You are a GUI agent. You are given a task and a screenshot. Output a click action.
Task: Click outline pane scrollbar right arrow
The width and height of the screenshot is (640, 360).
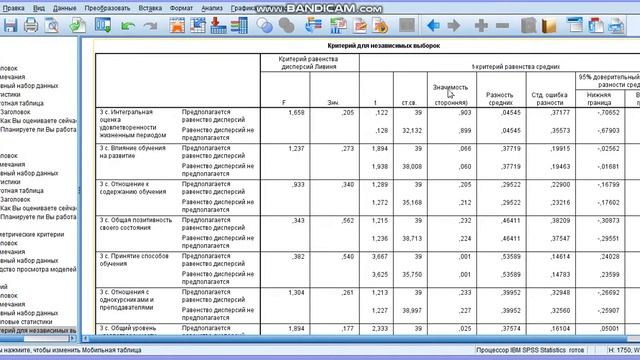(x=73, y=338)
